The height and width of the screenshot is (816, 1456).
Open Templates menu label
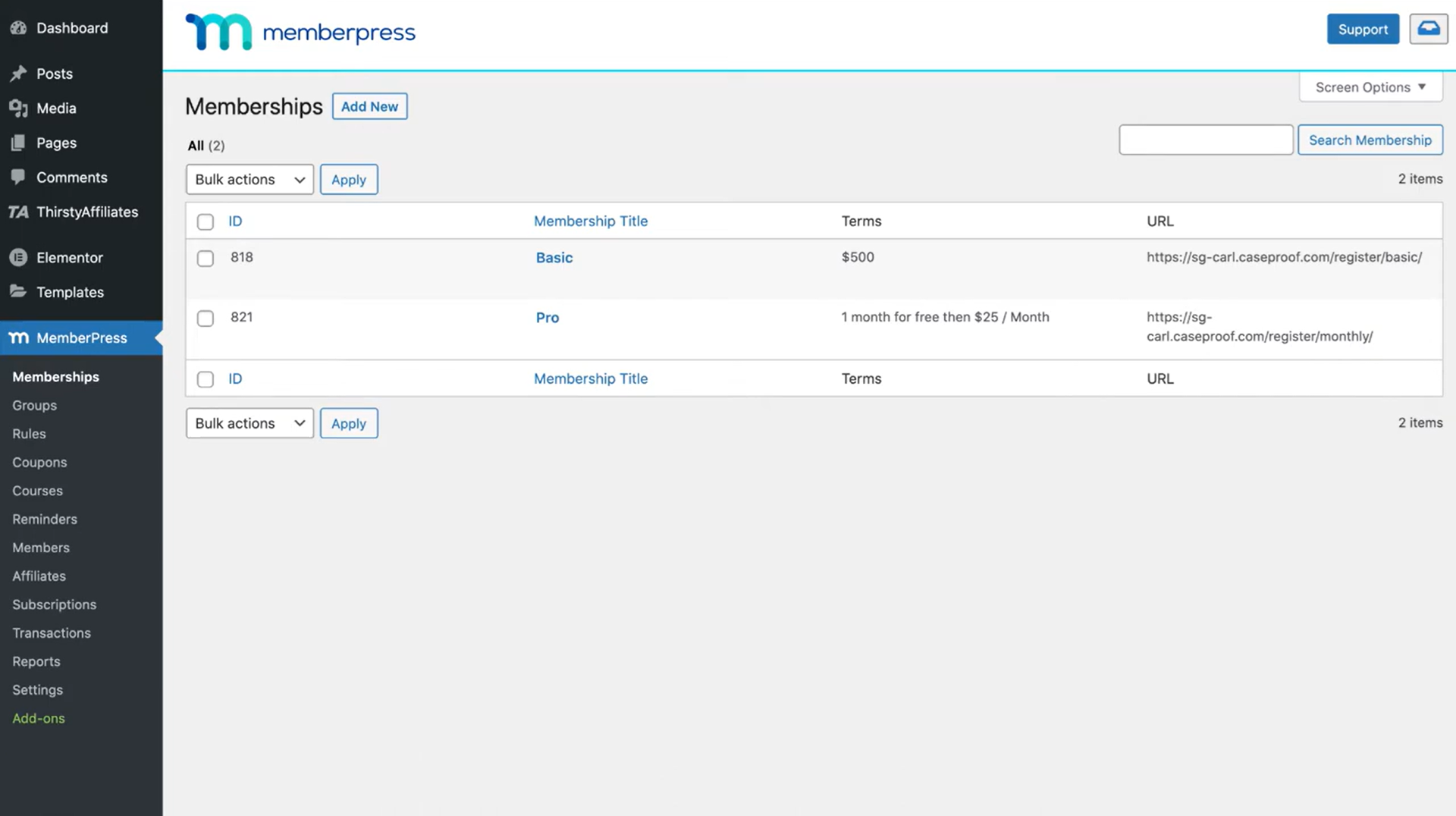click(x=70, y=292)
